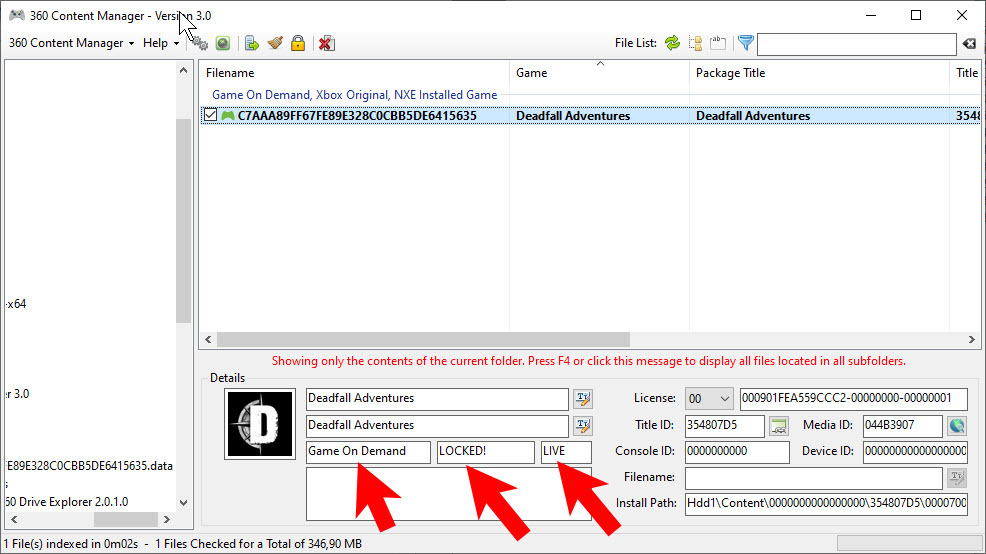Click the Deadfall Adventures Package Title cell
986x554 pixels.
coord(753,116)
